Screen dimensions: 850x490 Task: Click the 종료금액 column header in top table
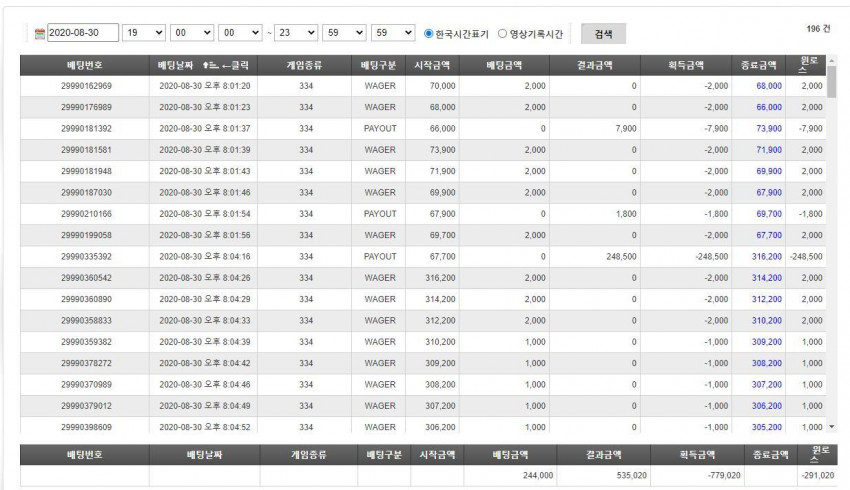coord(758,66)
